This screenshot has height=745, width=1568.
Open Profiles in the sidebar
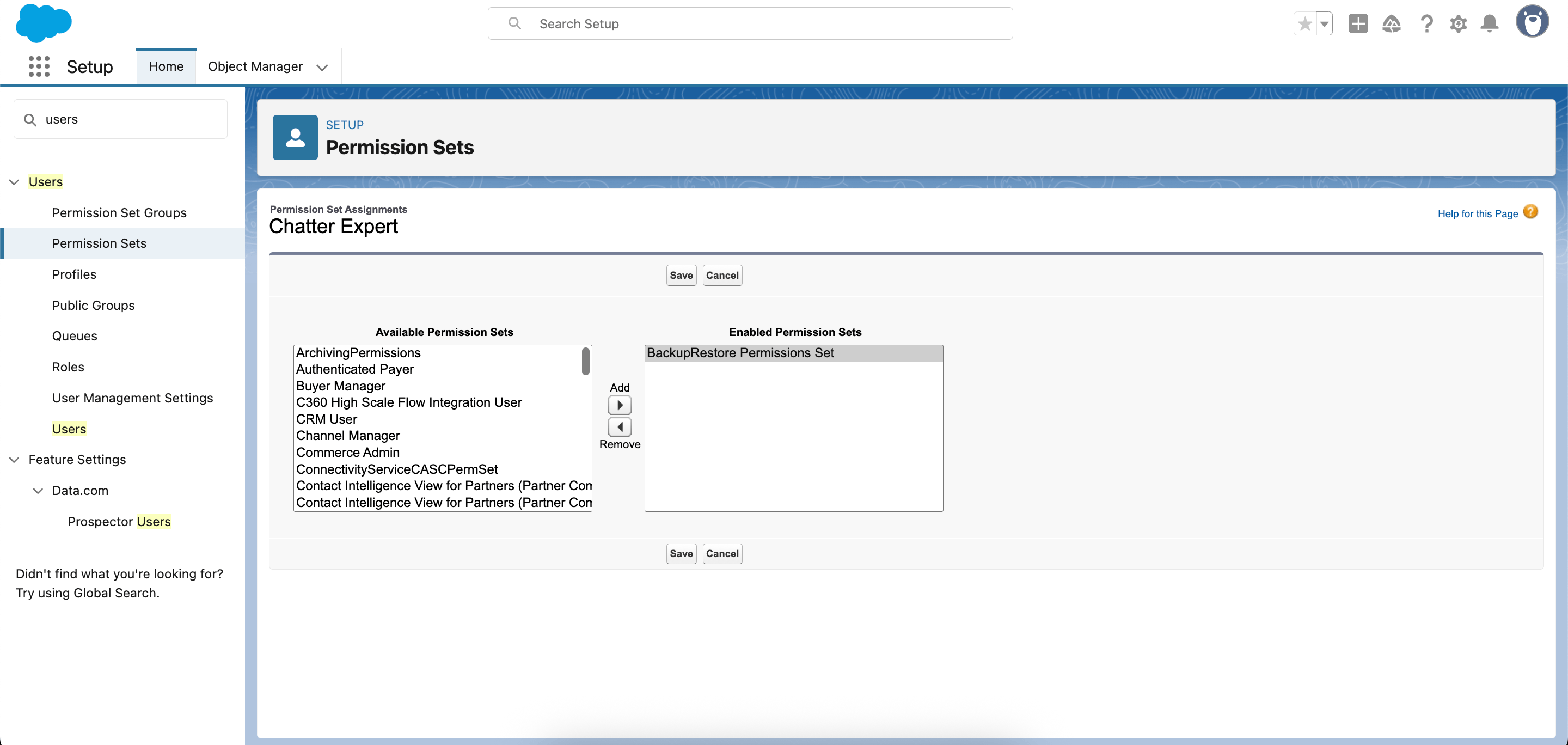74,274
